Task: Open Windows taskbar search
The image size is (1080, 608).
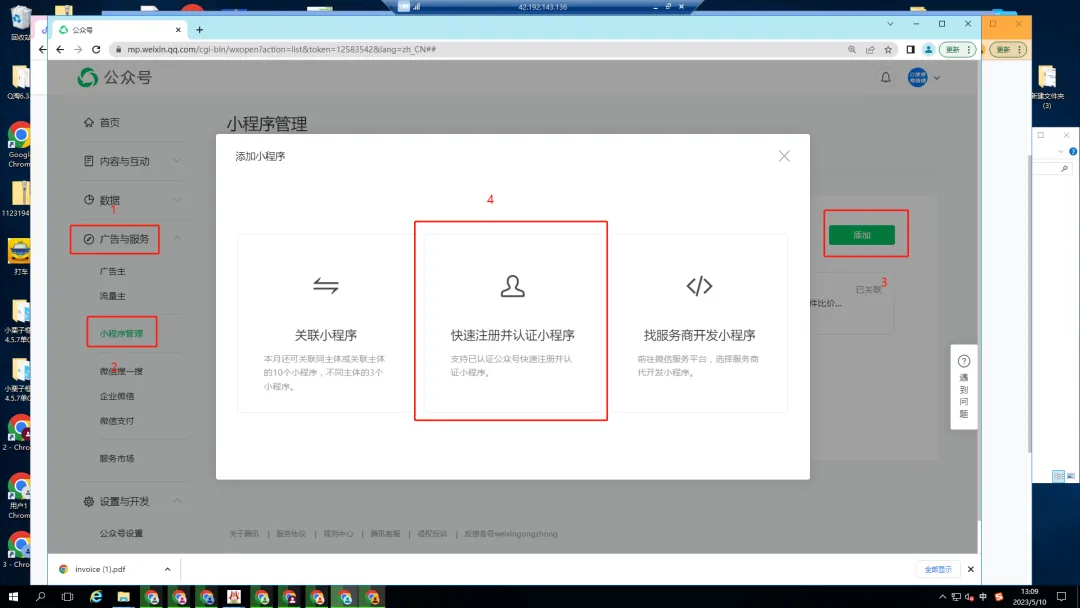Action: [41, 597]
